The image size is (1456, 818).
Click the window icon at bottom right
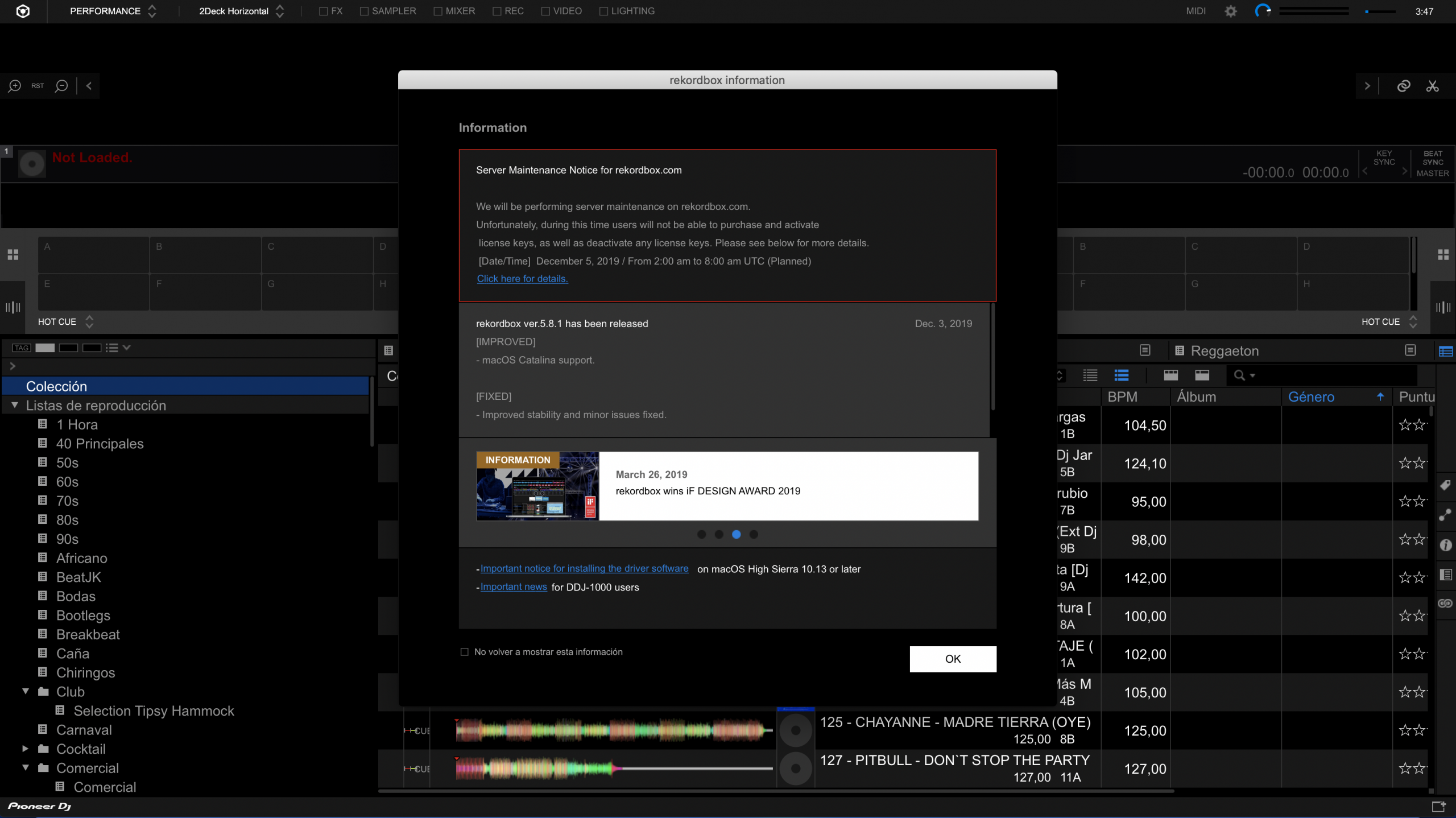1439,806
